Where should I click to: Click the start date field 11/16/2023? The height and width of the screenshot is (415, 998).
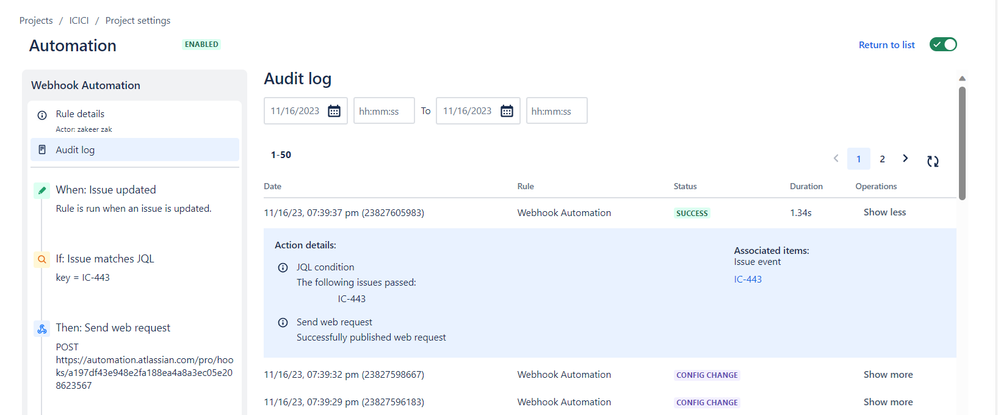click(306, 111)
